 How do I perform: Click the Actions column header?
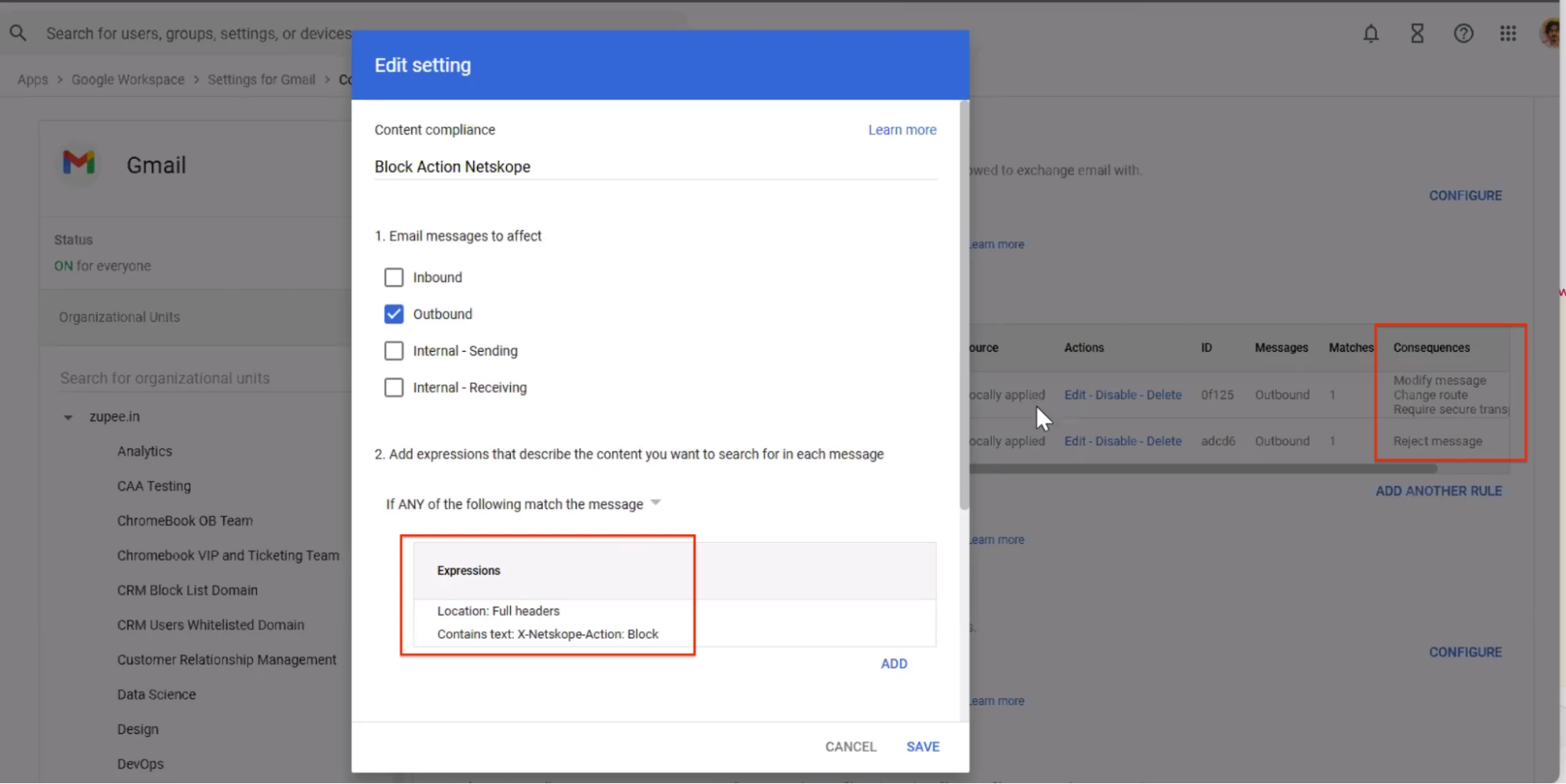(x=1083, y=348)
